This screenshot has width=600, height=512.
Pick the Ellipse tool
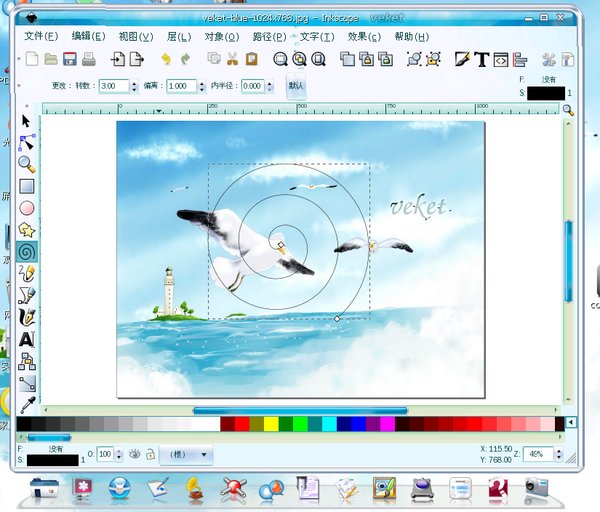27,208
